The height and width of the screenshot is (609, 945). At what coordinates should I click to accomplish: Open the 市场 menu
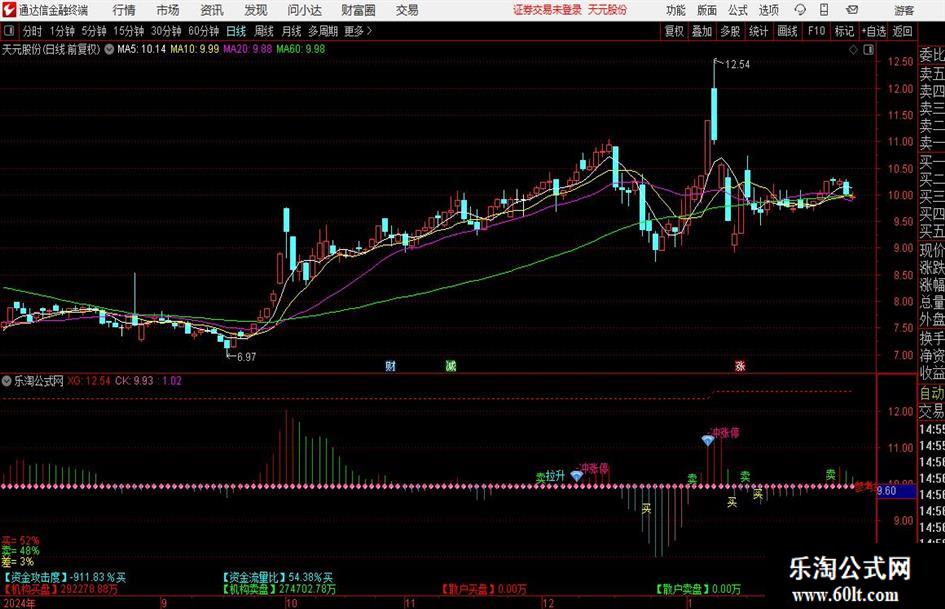(168, 10)
